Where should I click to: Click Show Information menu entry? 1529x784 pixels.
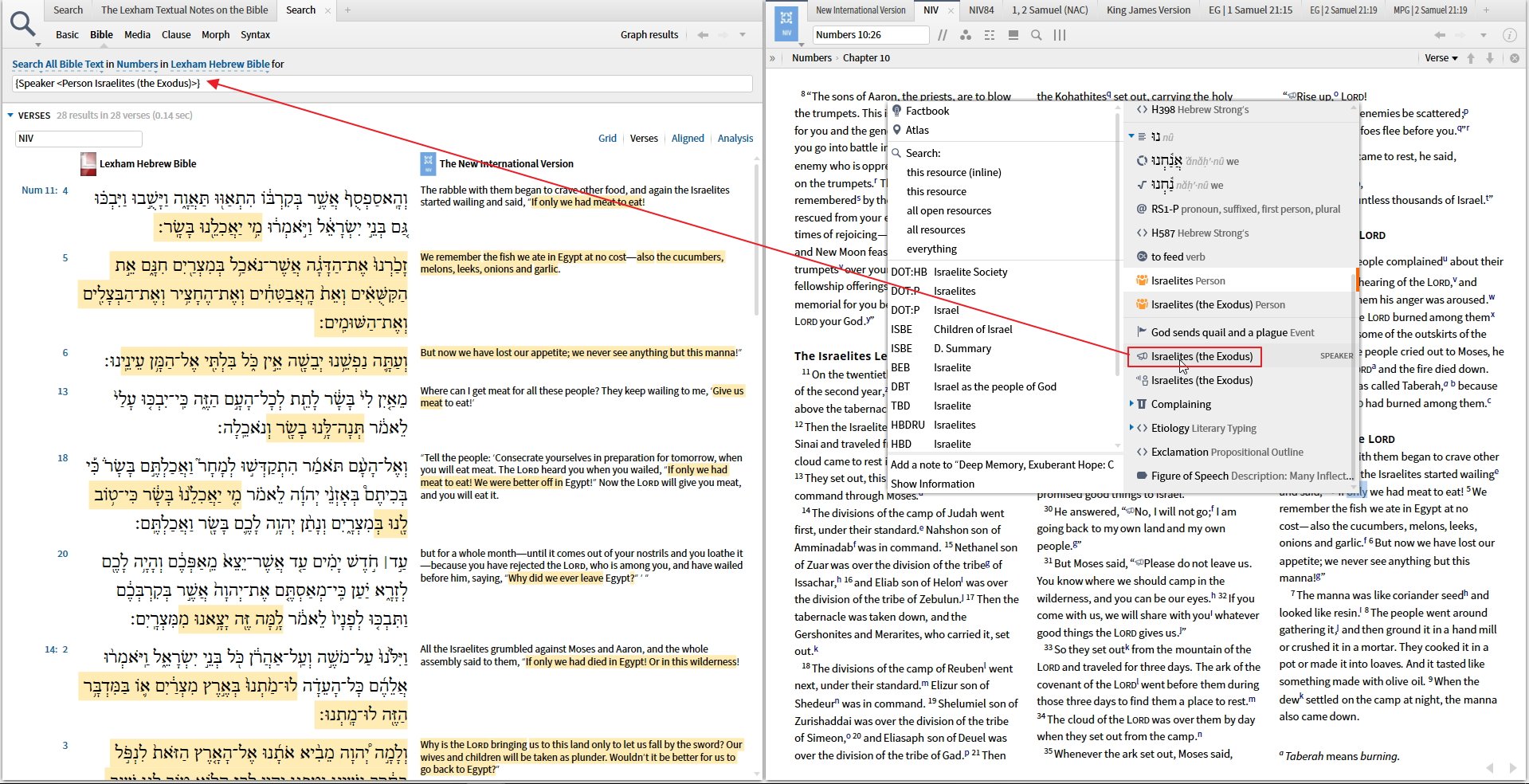coord(932,484)
